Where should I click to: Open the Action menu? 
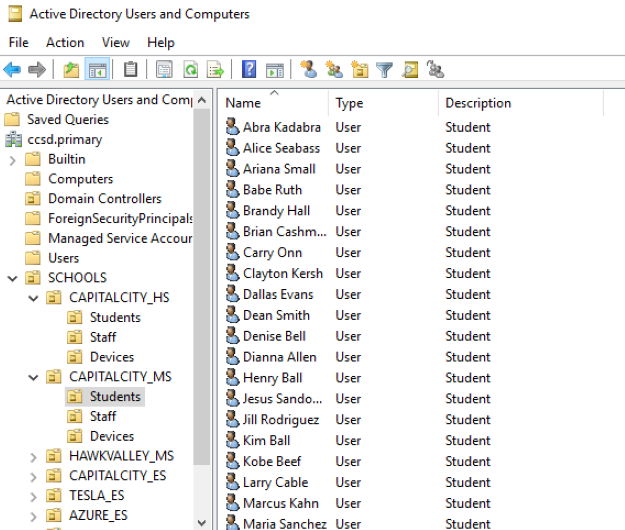65,42
